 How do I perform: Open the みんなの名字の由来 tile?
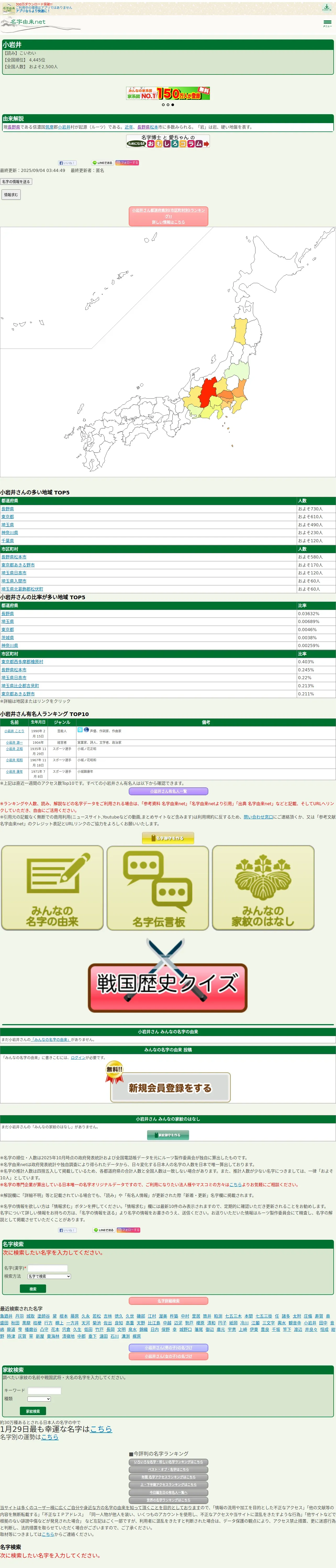point(52,887)
